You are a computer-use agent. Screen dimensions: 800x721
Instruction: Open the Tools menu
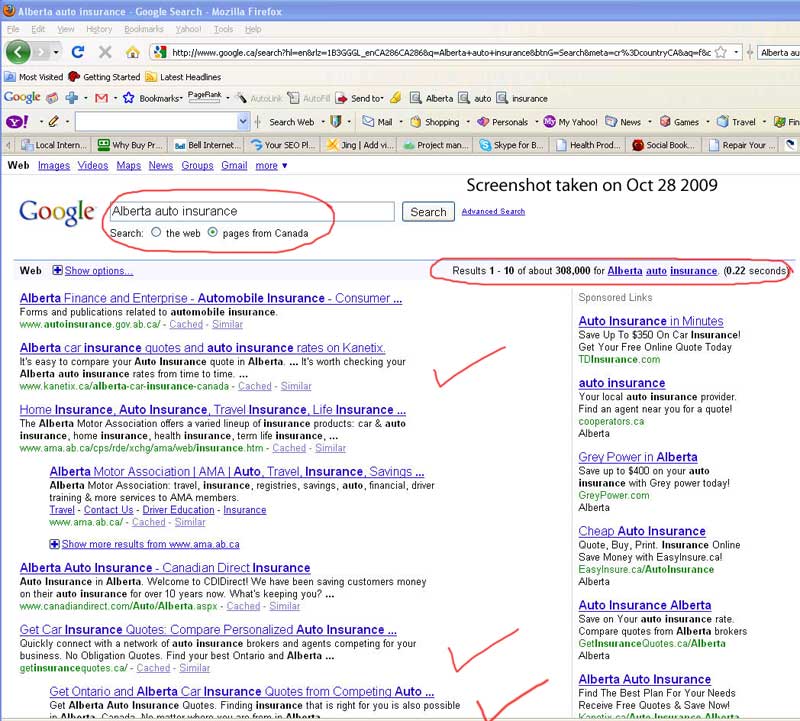(x=223, y=29)
